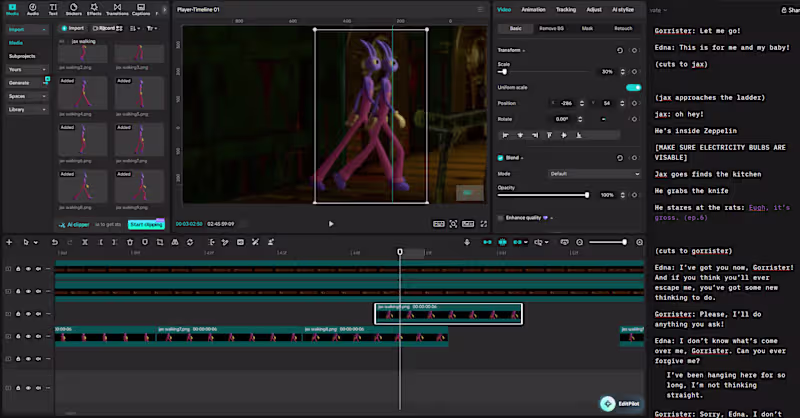Switch to the AI stylize tab
The height and width of the screenshot is (418, 800).
[623, 10]
